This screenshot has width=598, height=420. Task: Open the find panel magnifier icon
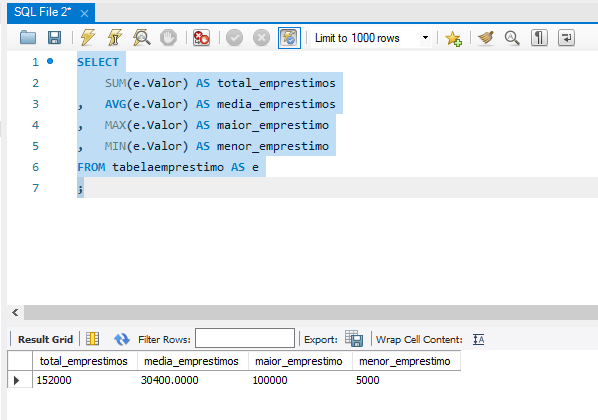[512, 38]
